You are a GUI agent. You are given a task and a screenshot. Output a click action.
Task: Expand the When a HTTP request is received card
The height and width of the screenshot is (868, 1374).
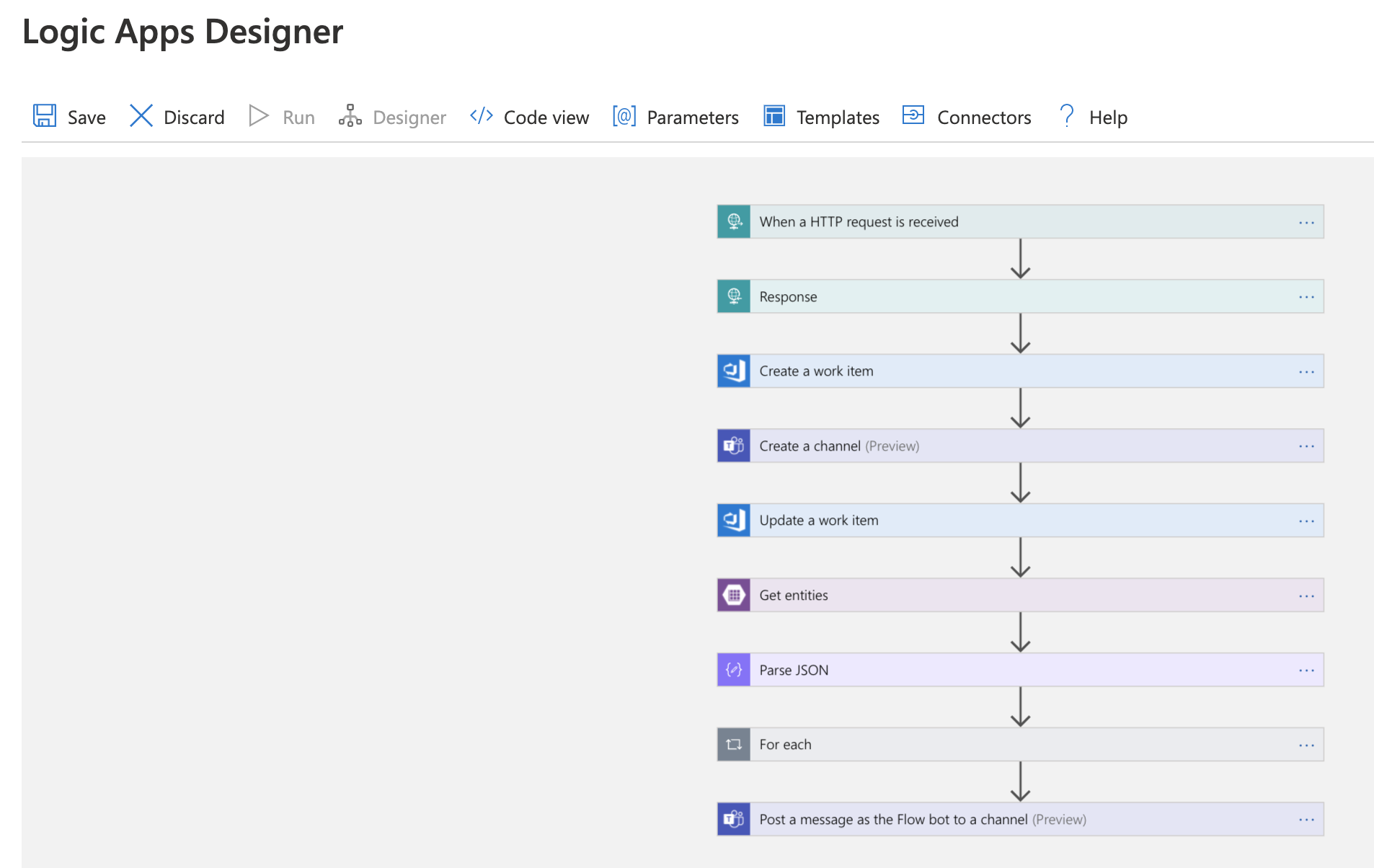(x=1020, y=221)
